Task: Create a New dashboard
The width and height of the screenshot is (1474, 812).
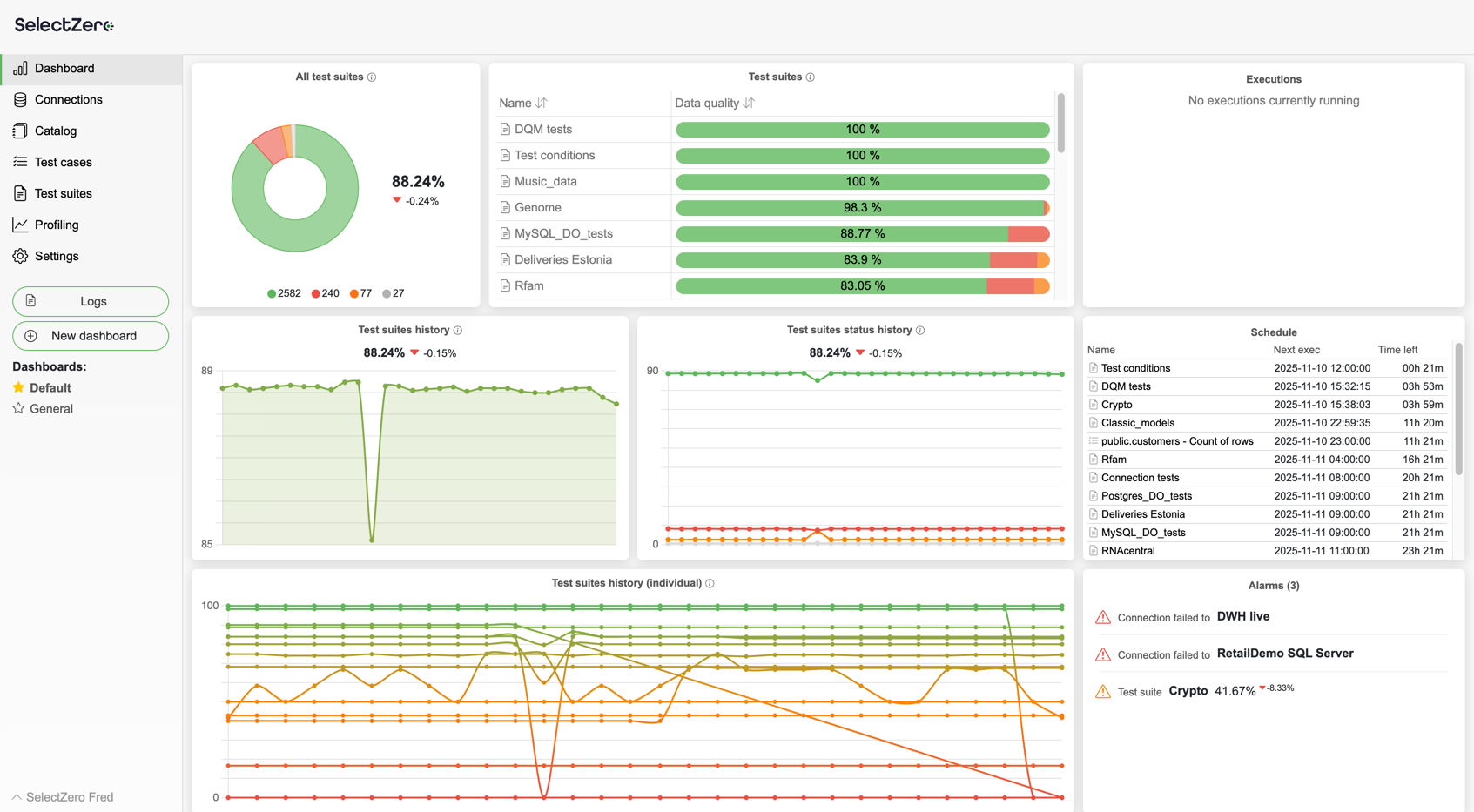Action: tap(91, 336)
